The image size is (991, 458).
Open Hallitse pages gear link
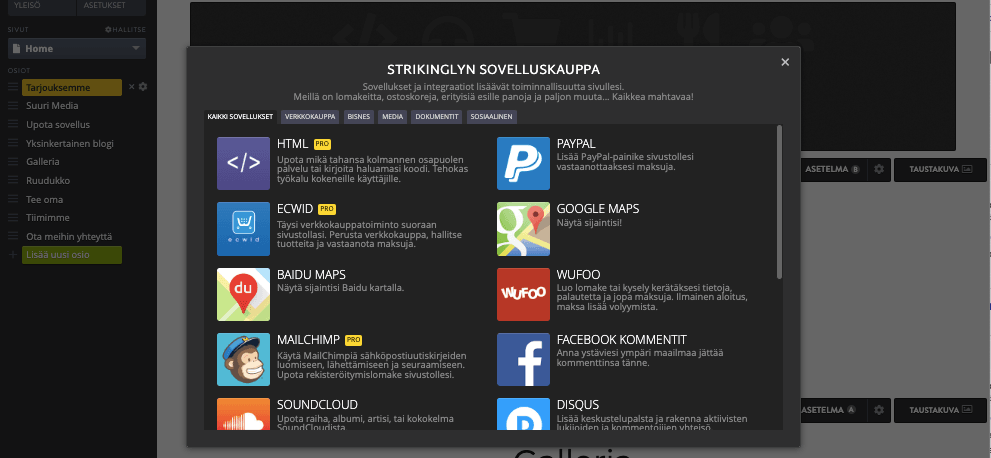(126, 30)
